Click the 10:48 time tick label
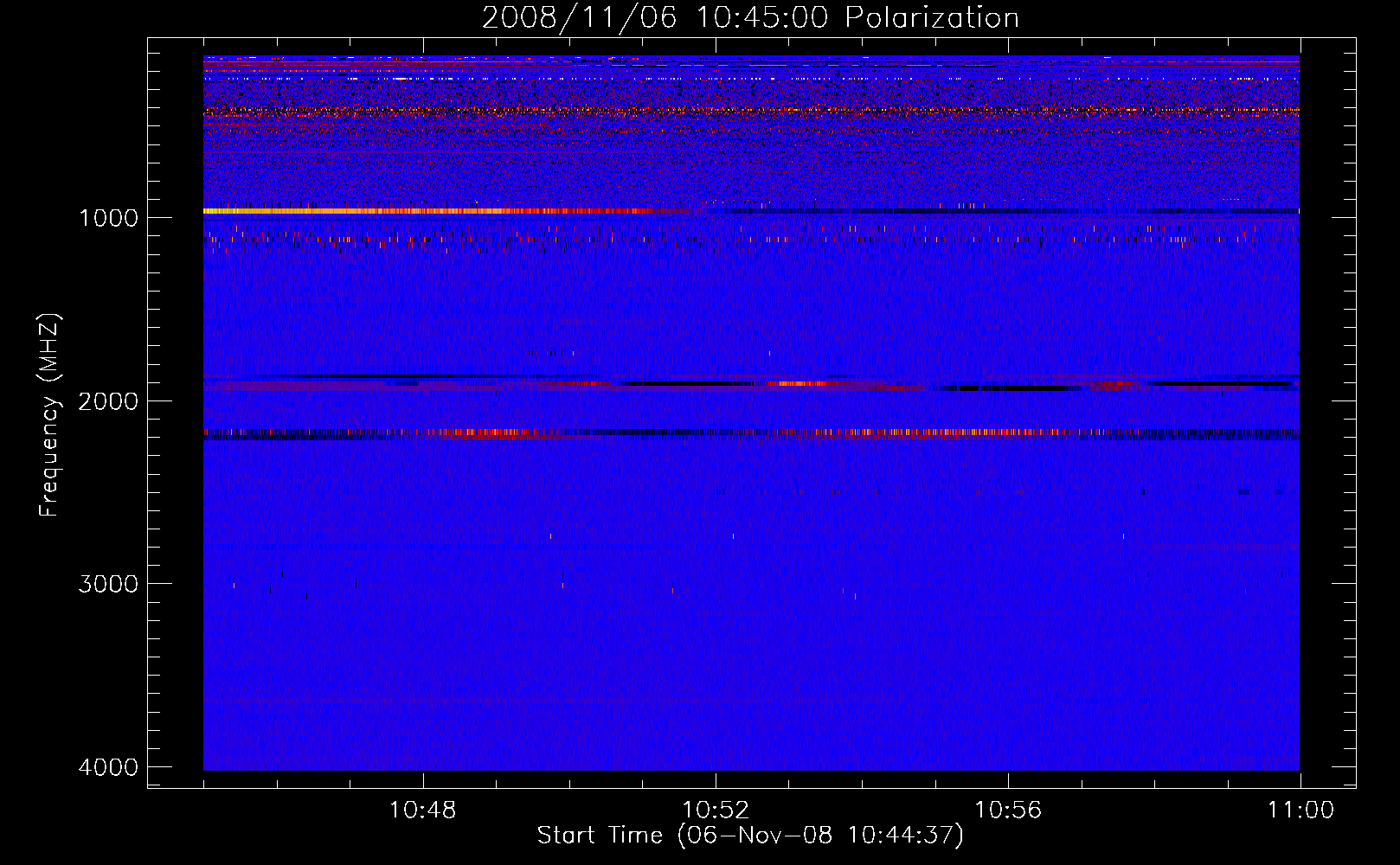This screenshot has height=865, width=1400. (422, 811)
